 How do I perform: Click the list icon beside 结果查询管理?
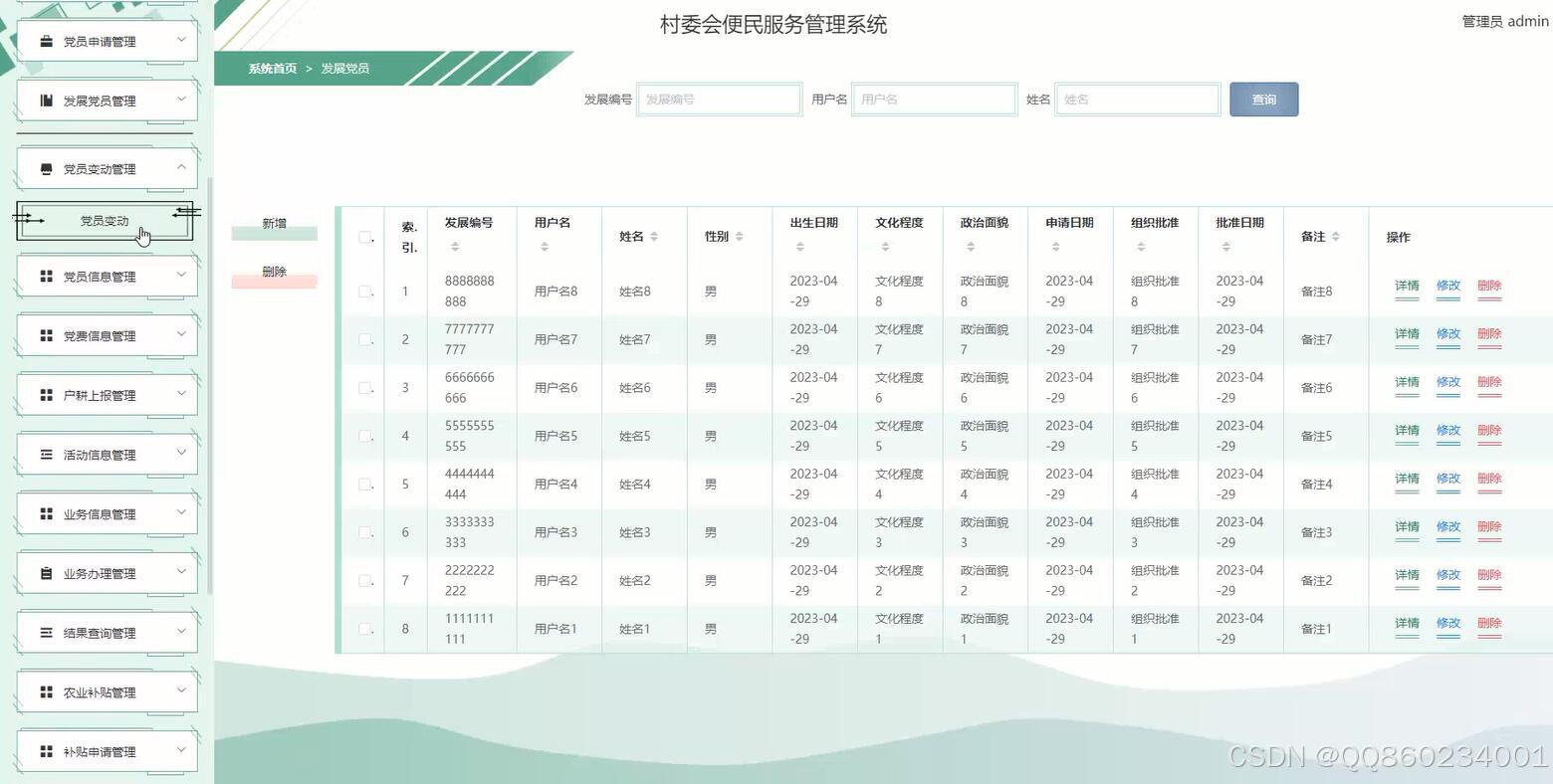click(46, 633)
